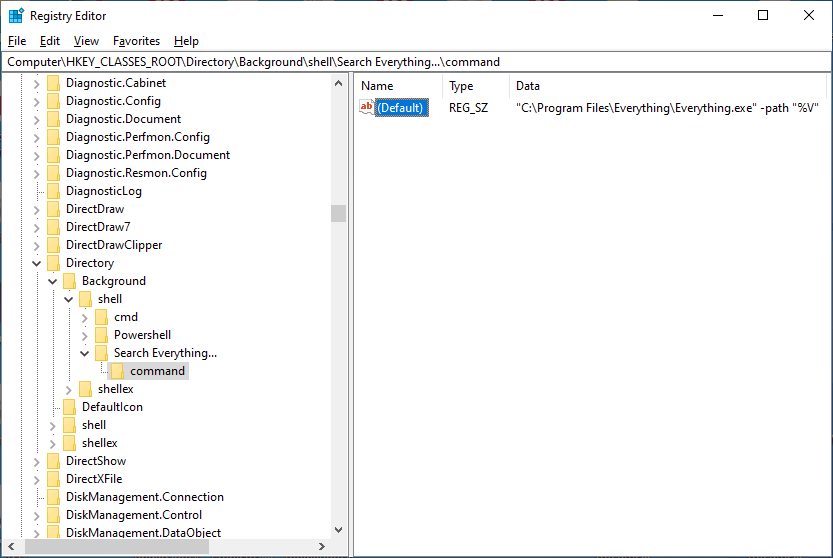
Task: Expand the Powershell key
Action: 84,336
